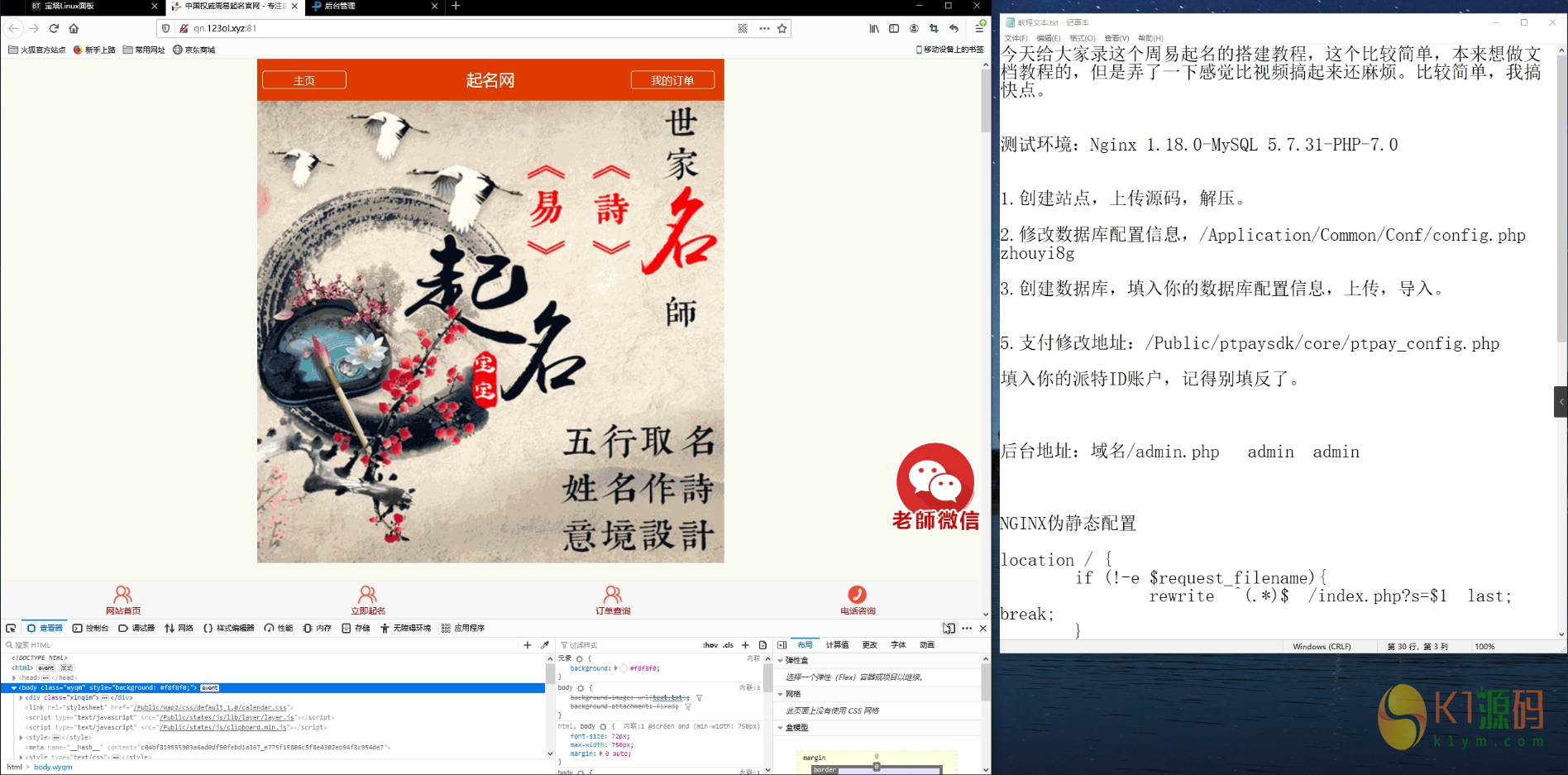This screenshot has height=775, width=1568.
Task: Open responsive design mode icon
Action: click(949, 628)
